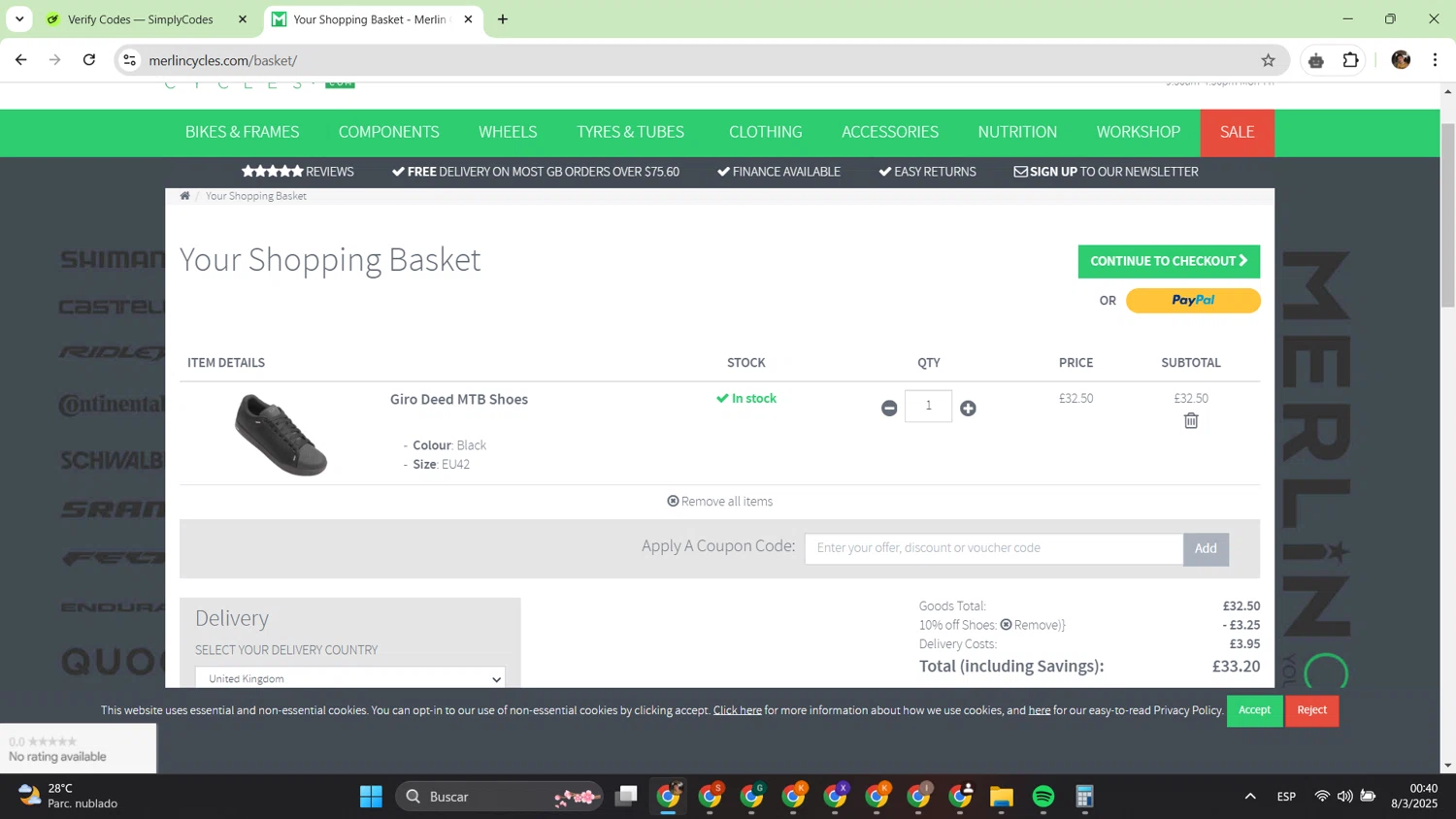Click the Wi-Fi network tray icon
Screen dimensions: 1456x819
point(1322,797)
